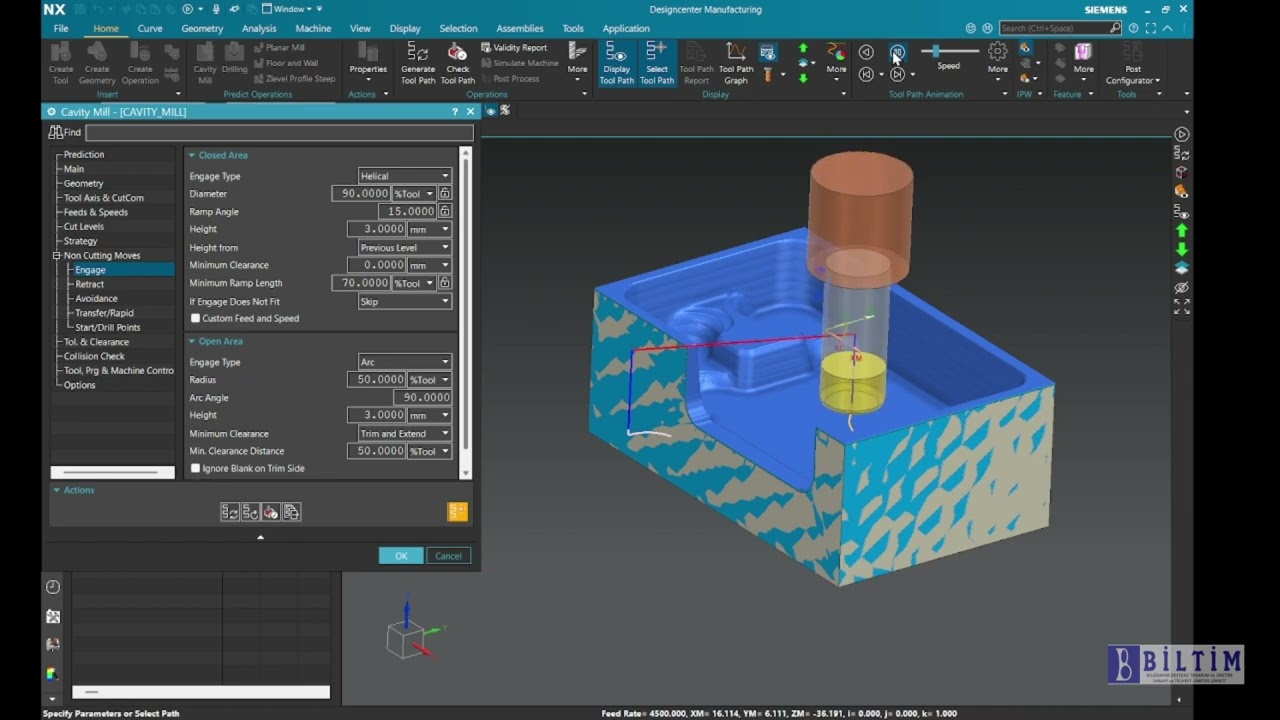Toggle the lock next to Ramp Angle
1280x720 pixels.
point(445,211)
